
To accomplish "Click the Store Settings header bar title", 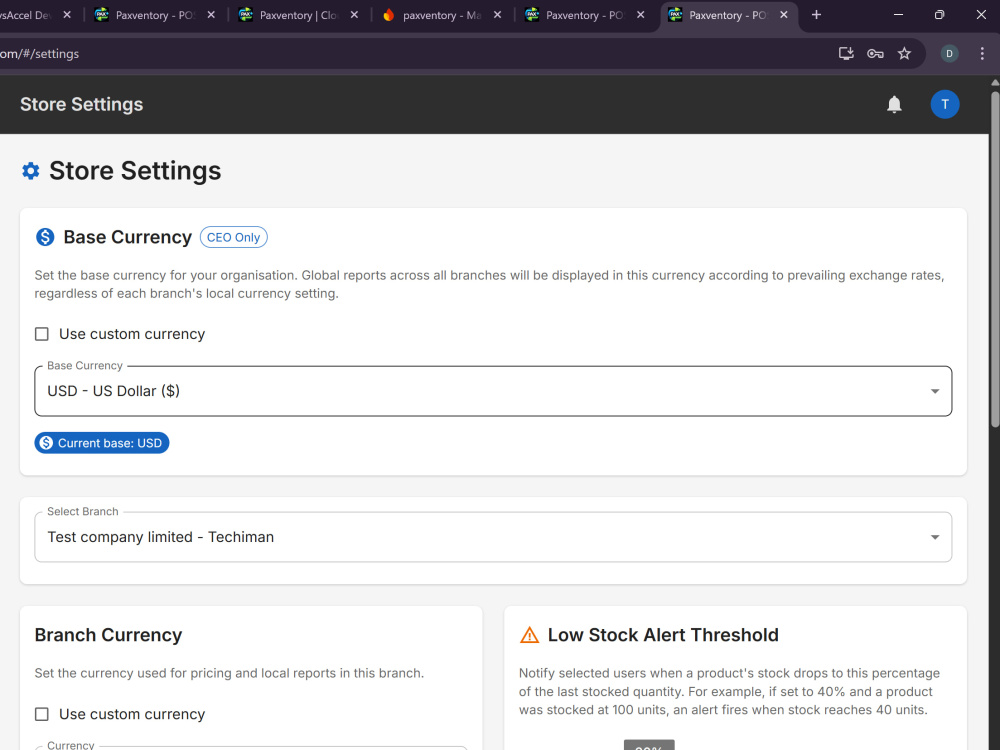I will click(82, 104).
